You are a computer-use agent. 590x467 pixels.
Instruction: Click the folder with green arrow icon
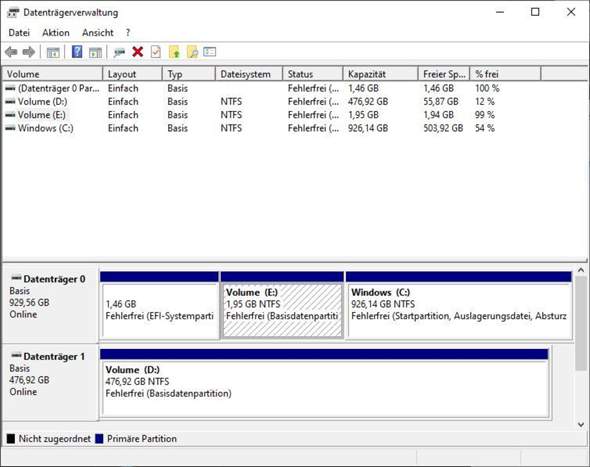click(174, 52)
